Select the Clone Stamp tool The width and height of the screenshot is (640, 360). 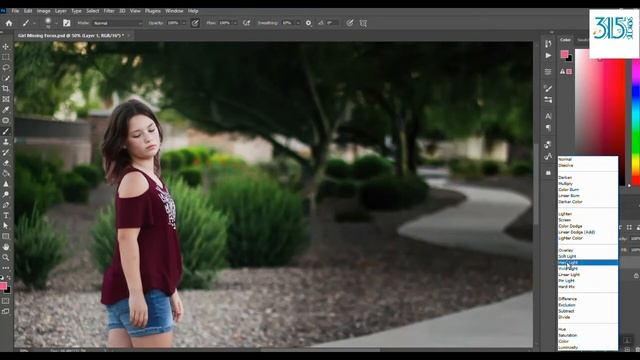(6, 142)
